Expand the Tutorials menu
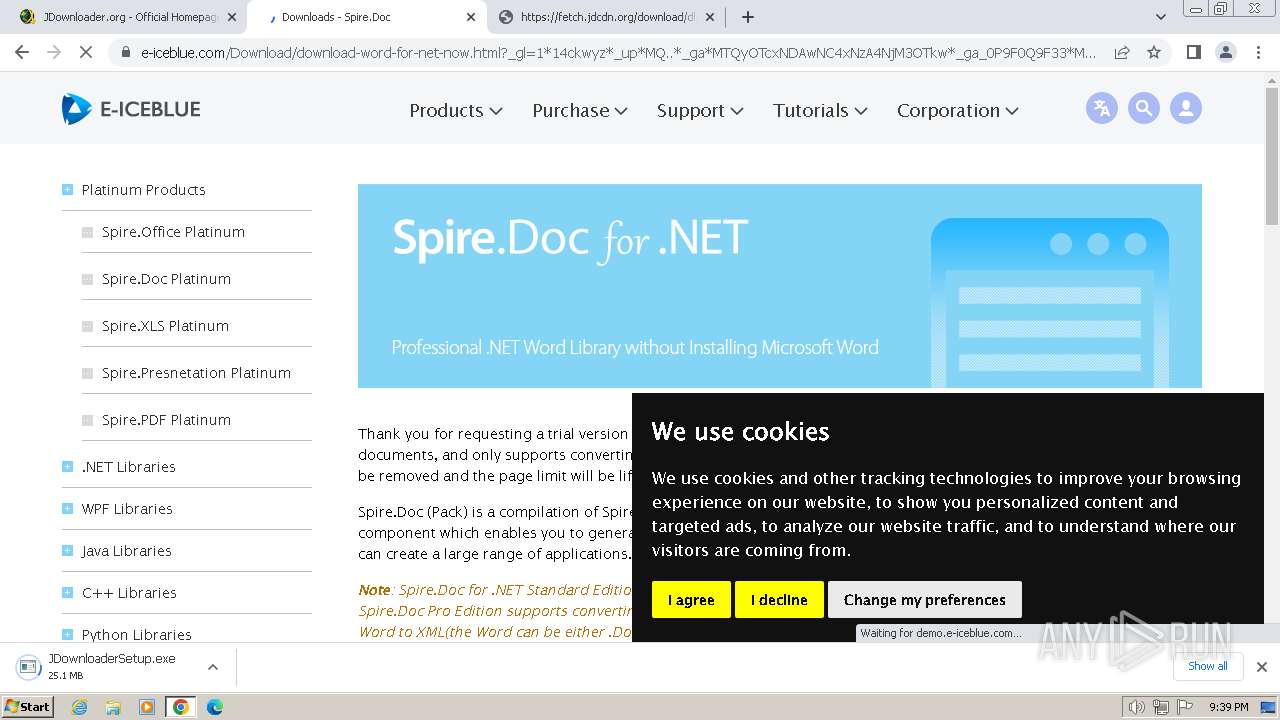The height and width of the screenshot is (720, 1280). [820, 110]
